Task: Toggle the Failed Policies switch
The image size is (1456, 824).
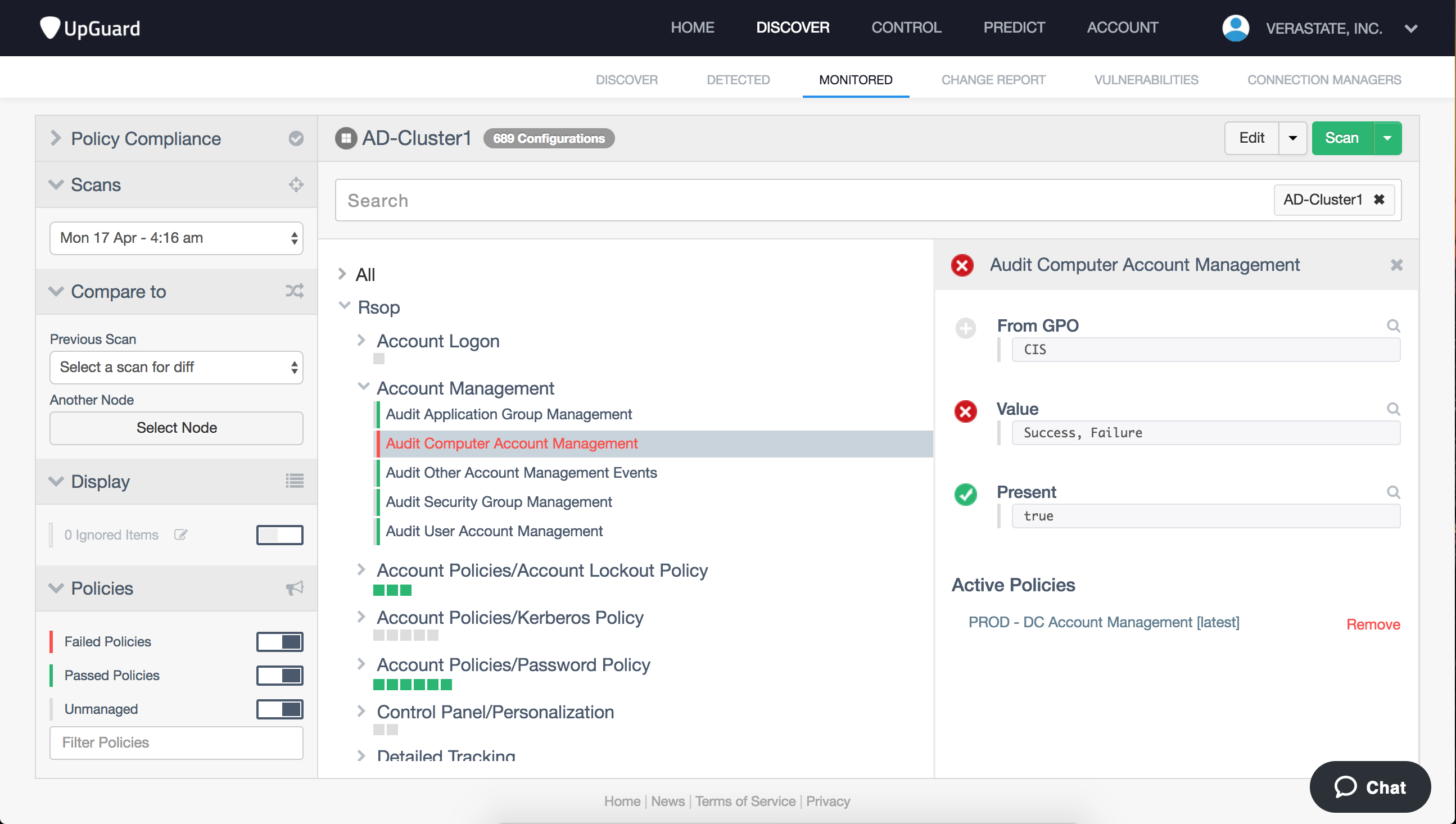Action: [279, 642]
